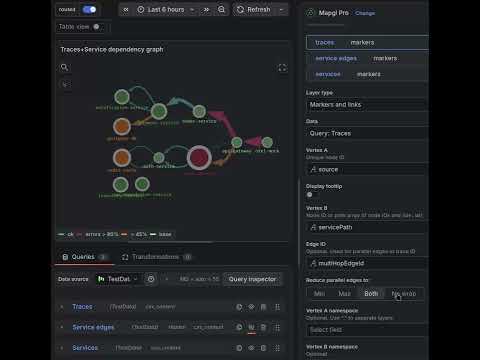Collapse the Traces query row
480x360 pixels.
coord(62,307)
